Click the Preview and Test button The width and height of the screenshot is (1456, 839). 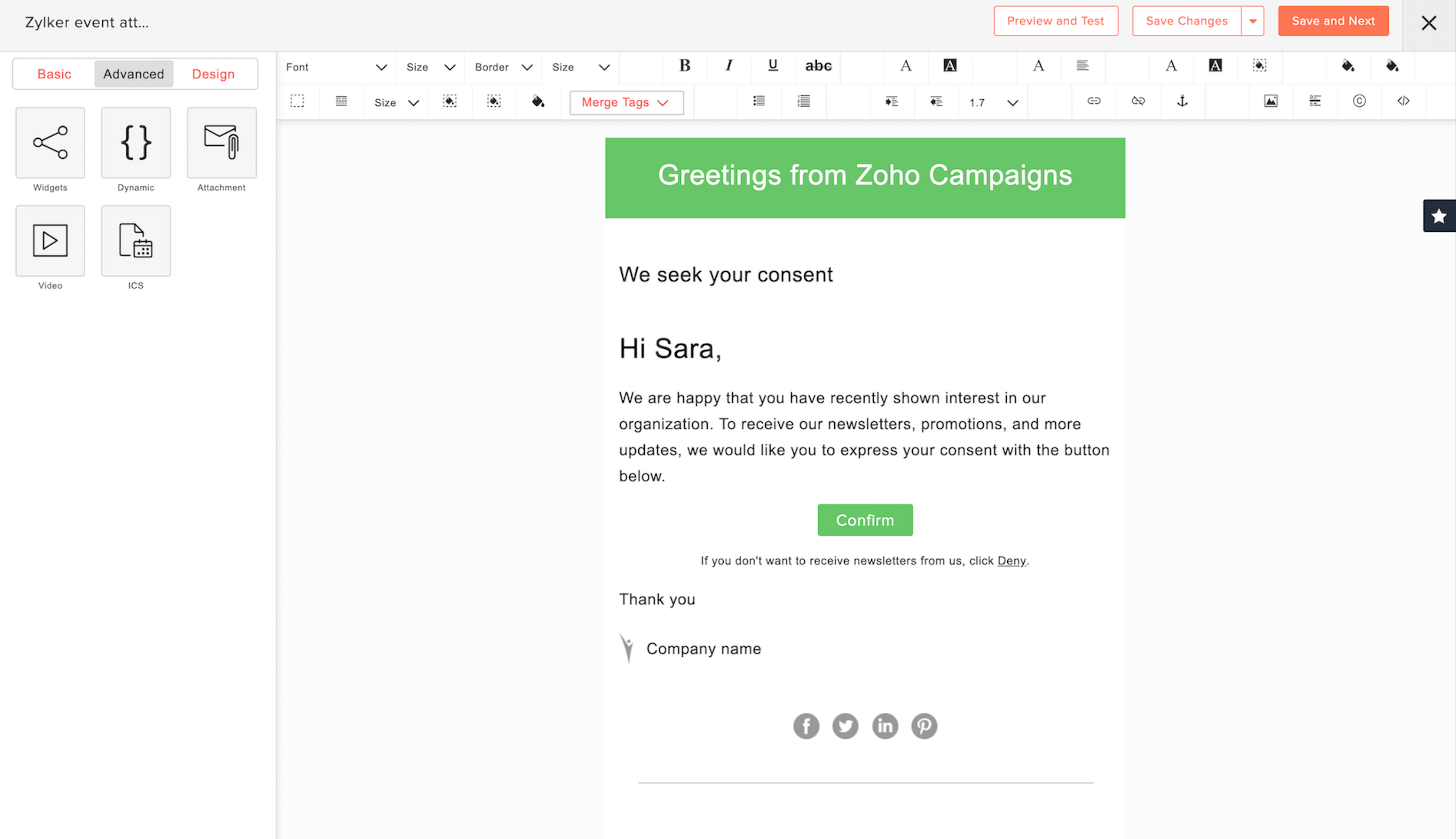(x=1055, y=21)
